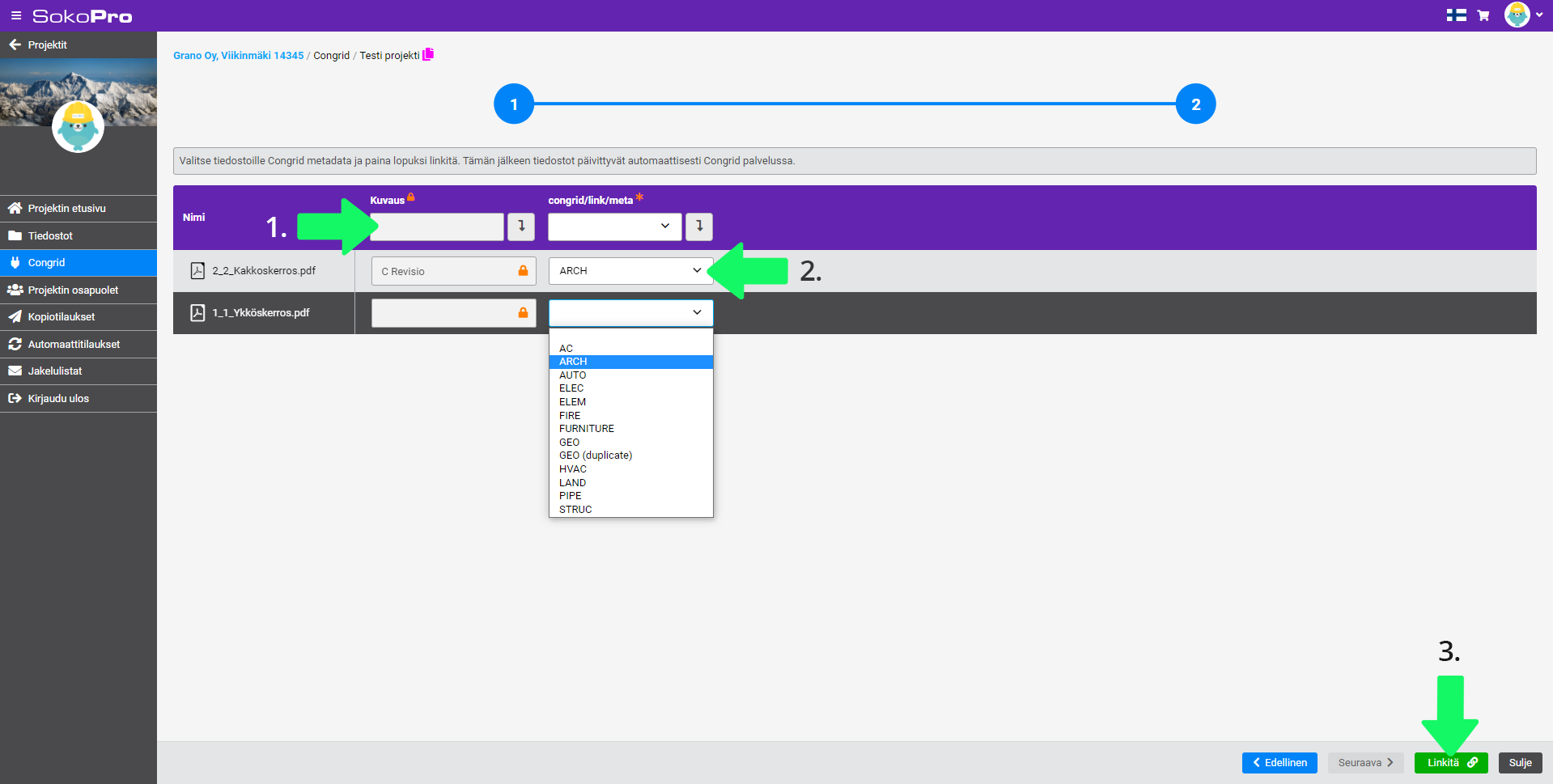
Task: Select HVAC from the dropdown list
Action: coord(630,469)
